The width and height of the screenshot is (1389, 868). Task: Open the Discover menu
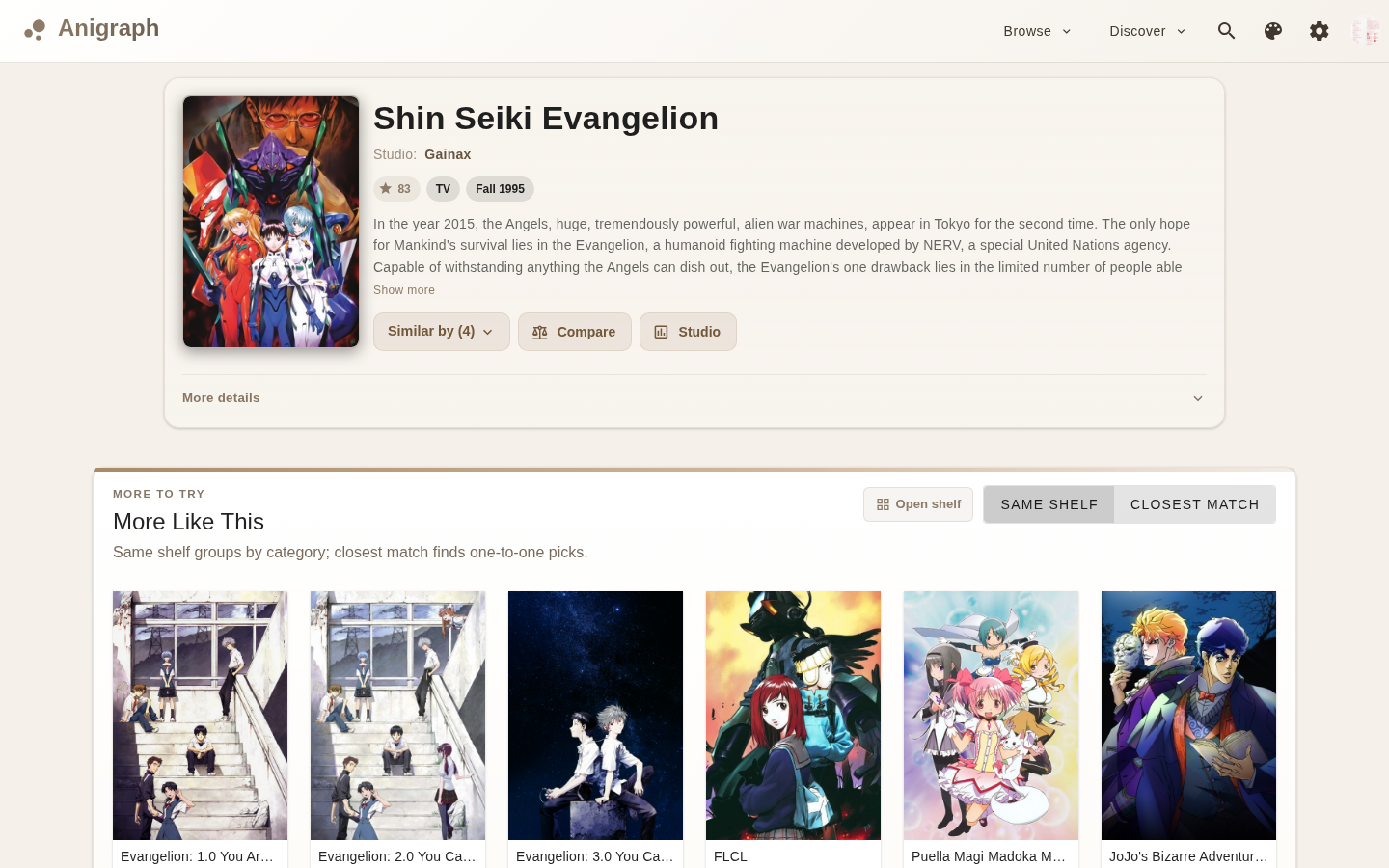[1148, 31]
